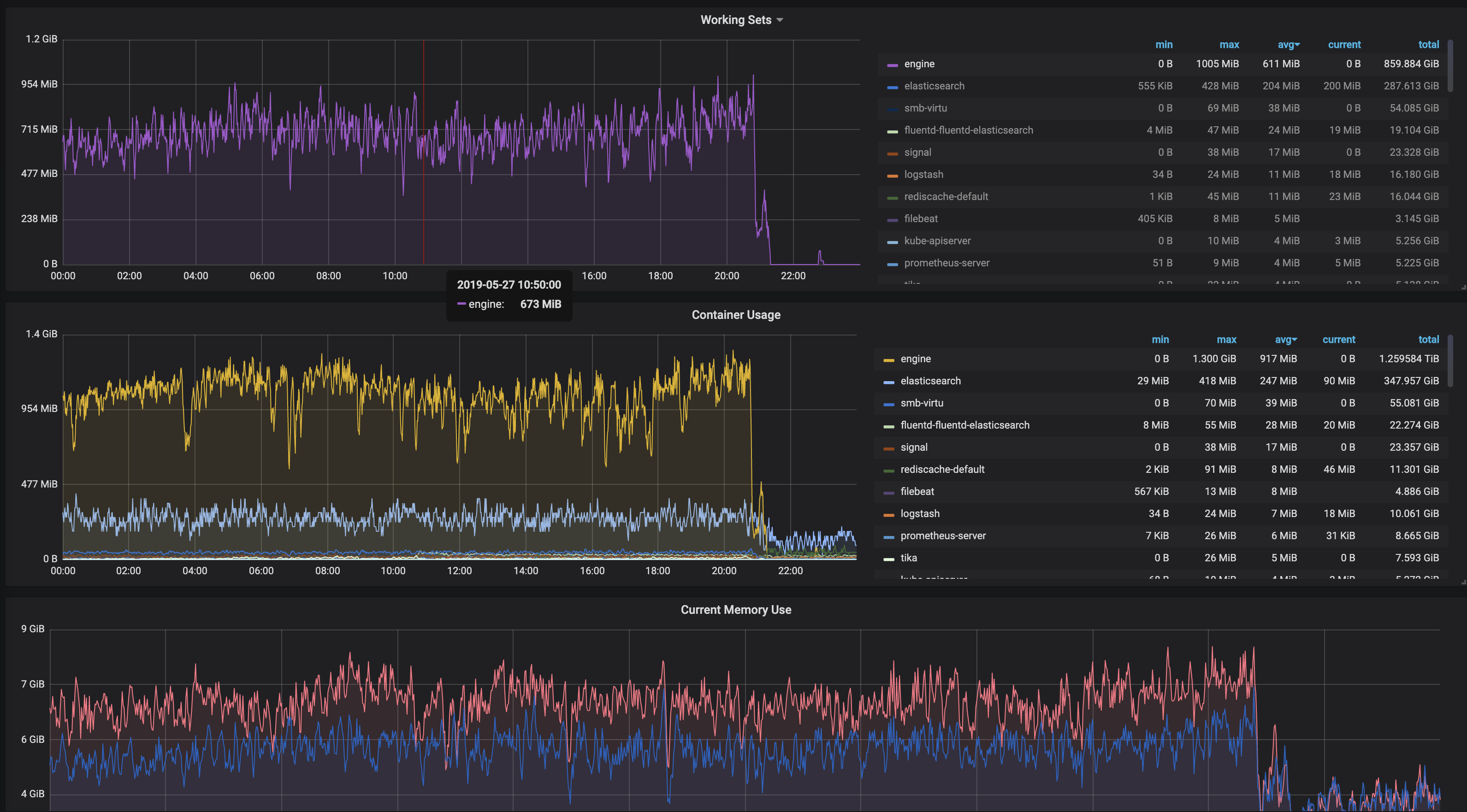The image size is (1467, 812).
Task: Open the Current Memory Use panel title menu
Action: coord(736,610)
